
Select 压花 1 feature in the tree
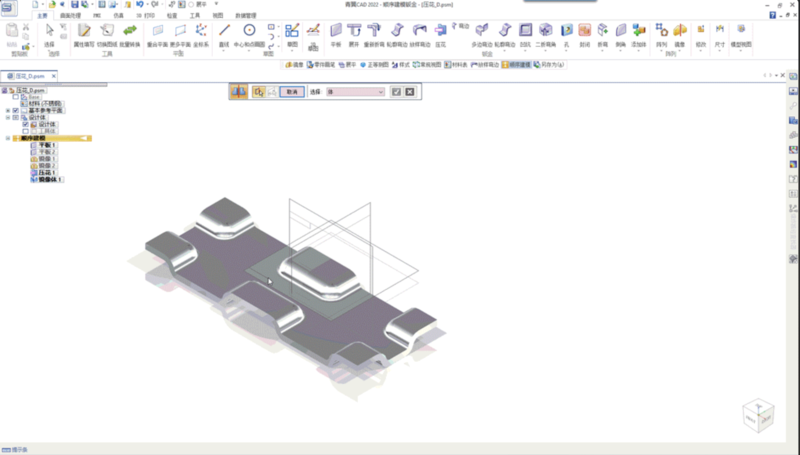(46, 172)
